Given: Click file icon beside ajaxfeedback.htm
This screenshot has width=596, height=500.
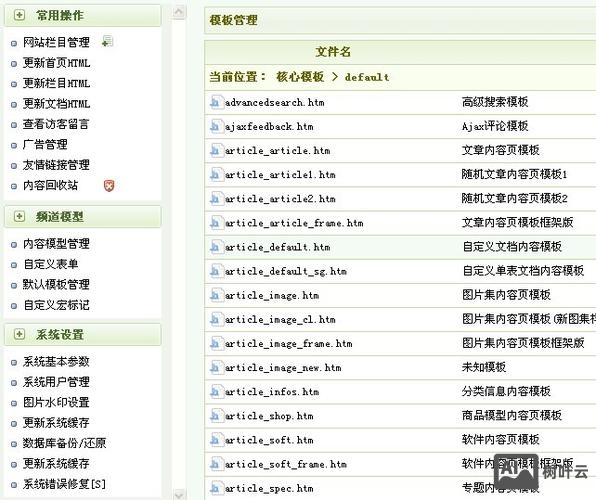Looking at the screenshot, I should point(216,127).
